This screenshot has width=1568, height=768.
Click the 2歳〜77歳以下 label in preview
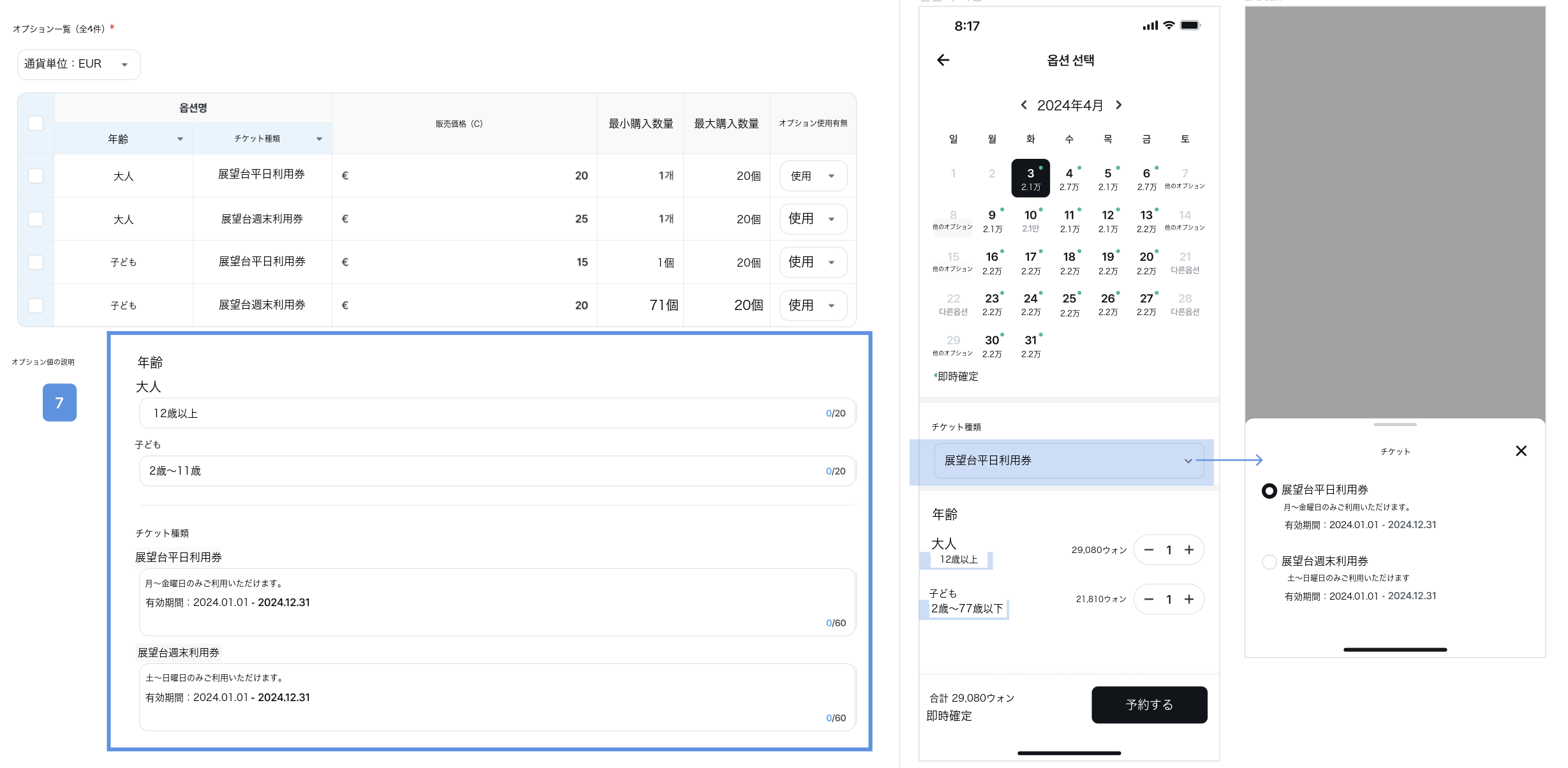click(x=967, y=609)
